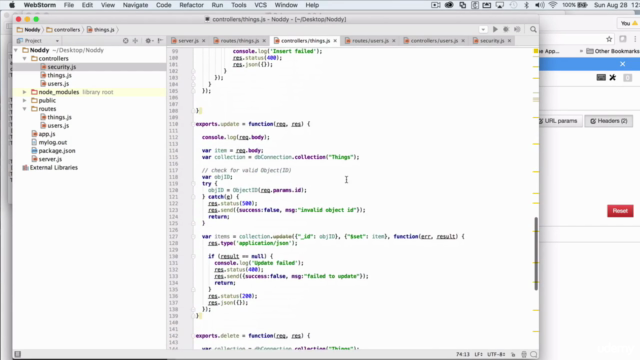
Task: Start debugging with the bug icon
Action: coord(506,29)
